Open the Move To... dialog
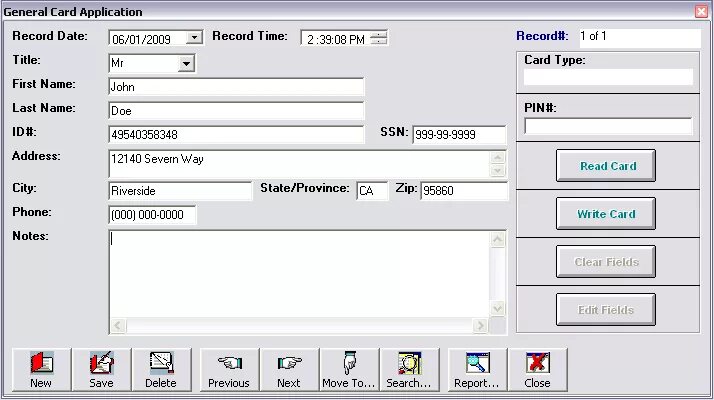Screen dimensions: 714x400 tap(349, 369)
